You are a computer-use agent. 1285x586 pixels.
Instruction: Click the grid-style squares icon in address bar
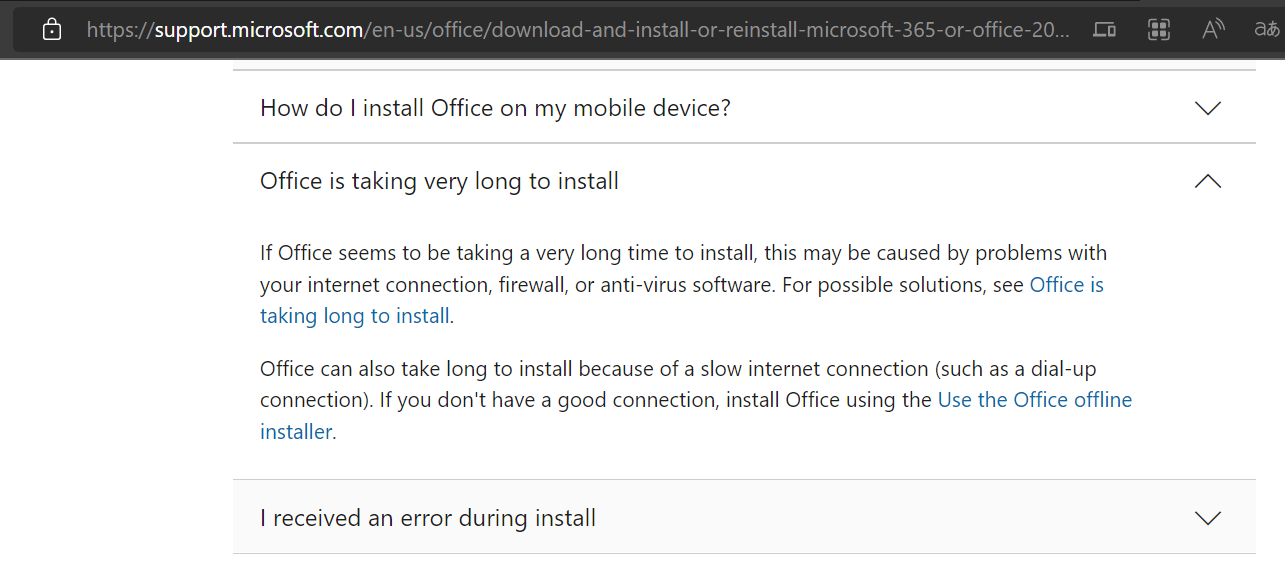1159,30
